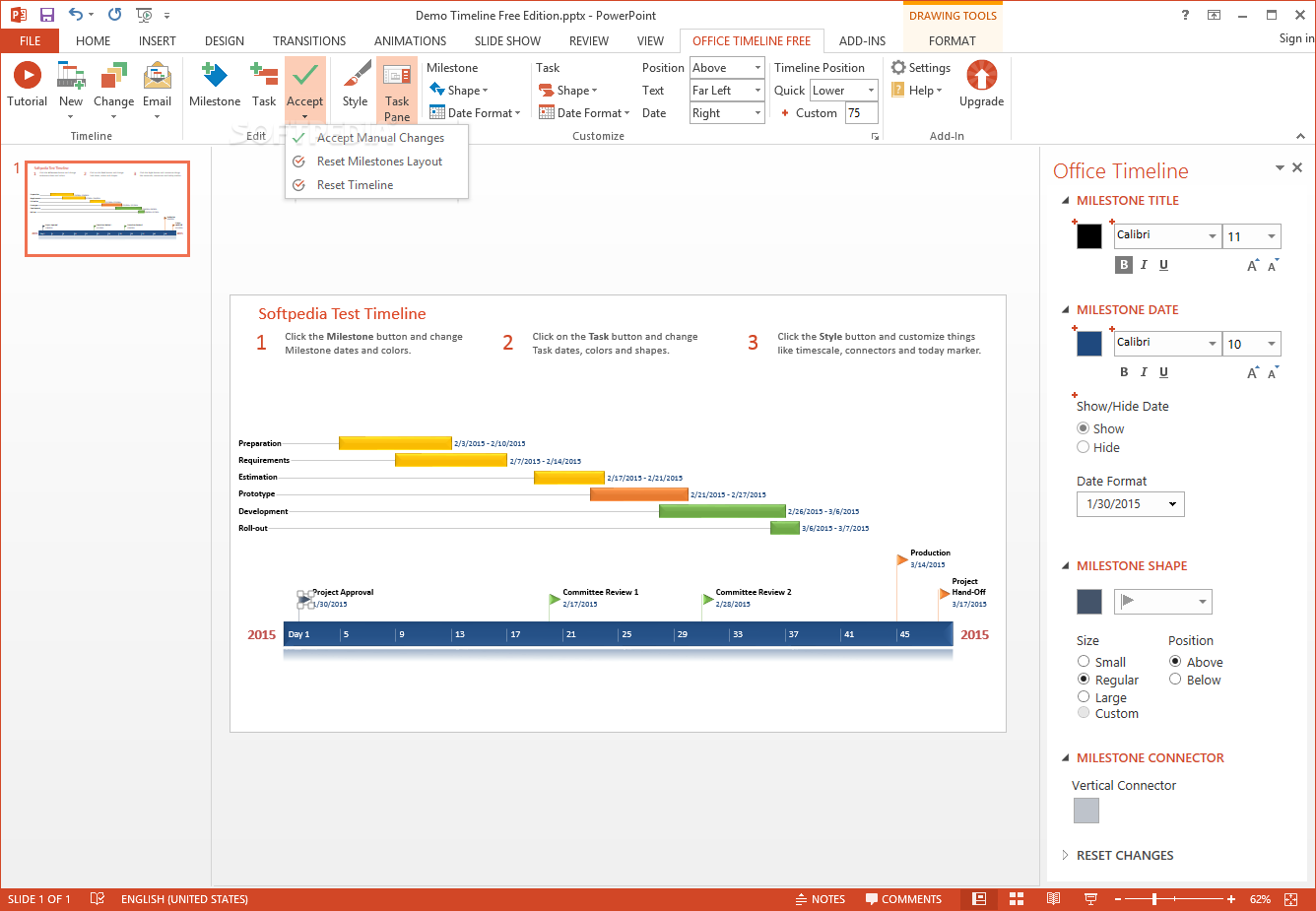Open Date Format 1/30/2015 dropdown
This screenshot has height=911, width=1316.
(x=1131, y=504)
